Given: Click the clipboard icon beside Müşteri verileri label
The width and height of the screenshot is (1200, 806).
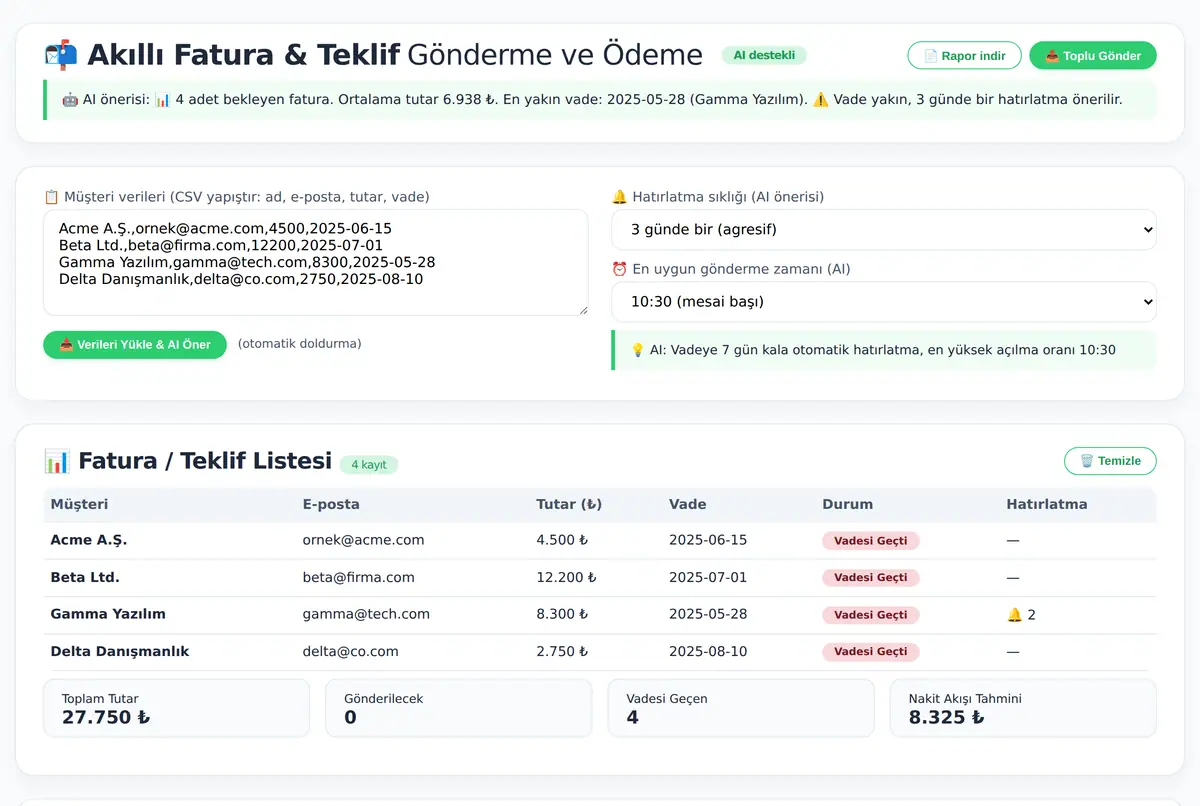Looking at the screenshot, I should point(51,197).
